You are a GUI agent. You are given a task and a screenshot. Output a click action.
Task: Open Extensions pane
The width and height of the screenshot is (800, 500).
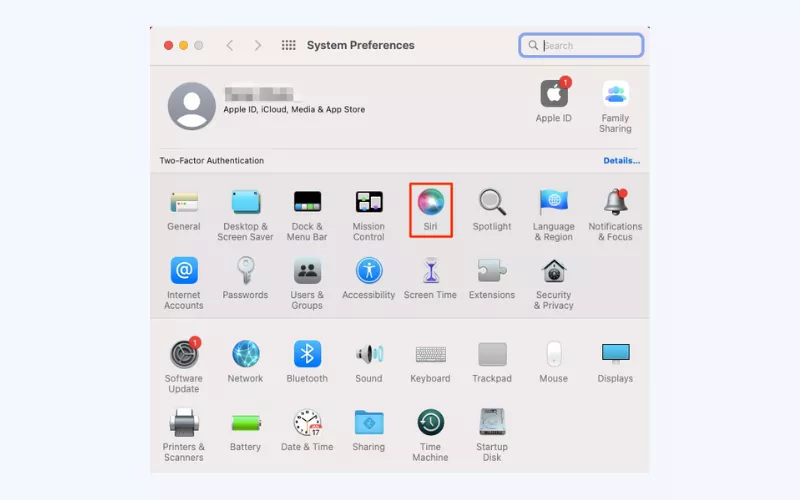click(492, 278)
